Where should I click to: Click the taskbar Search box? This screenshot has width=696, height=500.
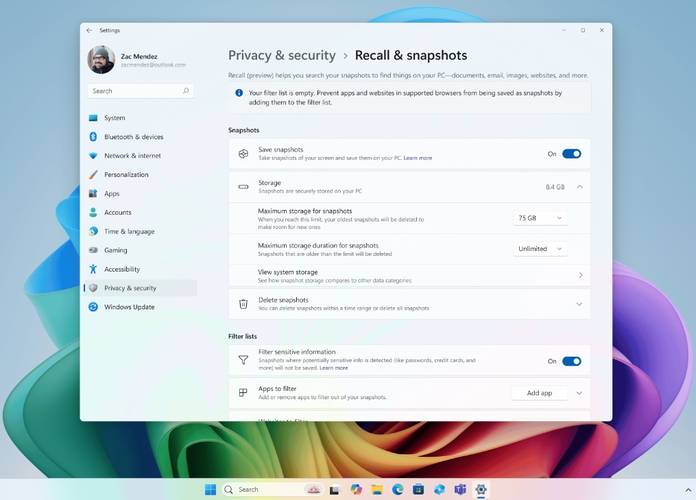point(272,489)
